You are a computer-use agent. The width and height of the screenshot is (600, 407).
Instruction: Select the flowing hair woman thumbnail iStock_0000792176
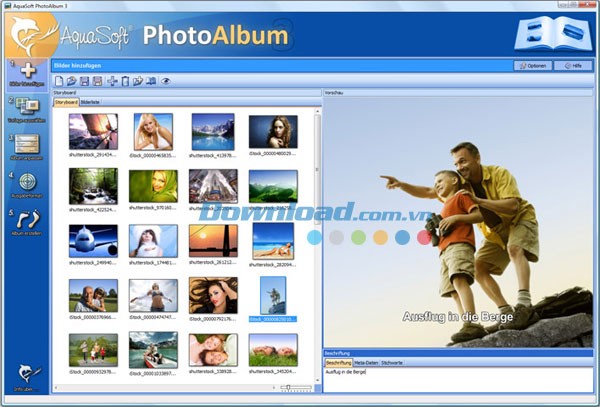click(213, 295)
